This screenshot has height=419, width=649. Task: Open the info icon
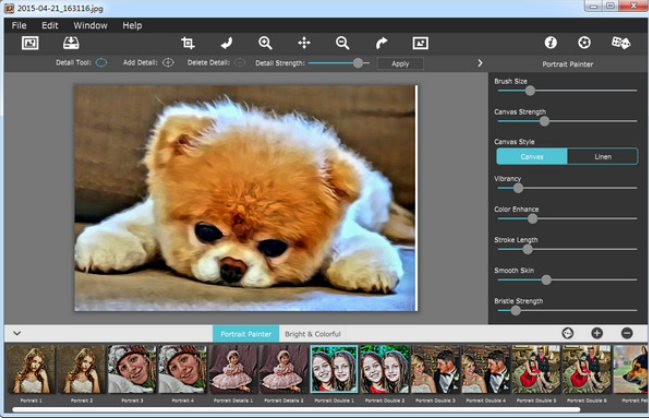(550, 43)
